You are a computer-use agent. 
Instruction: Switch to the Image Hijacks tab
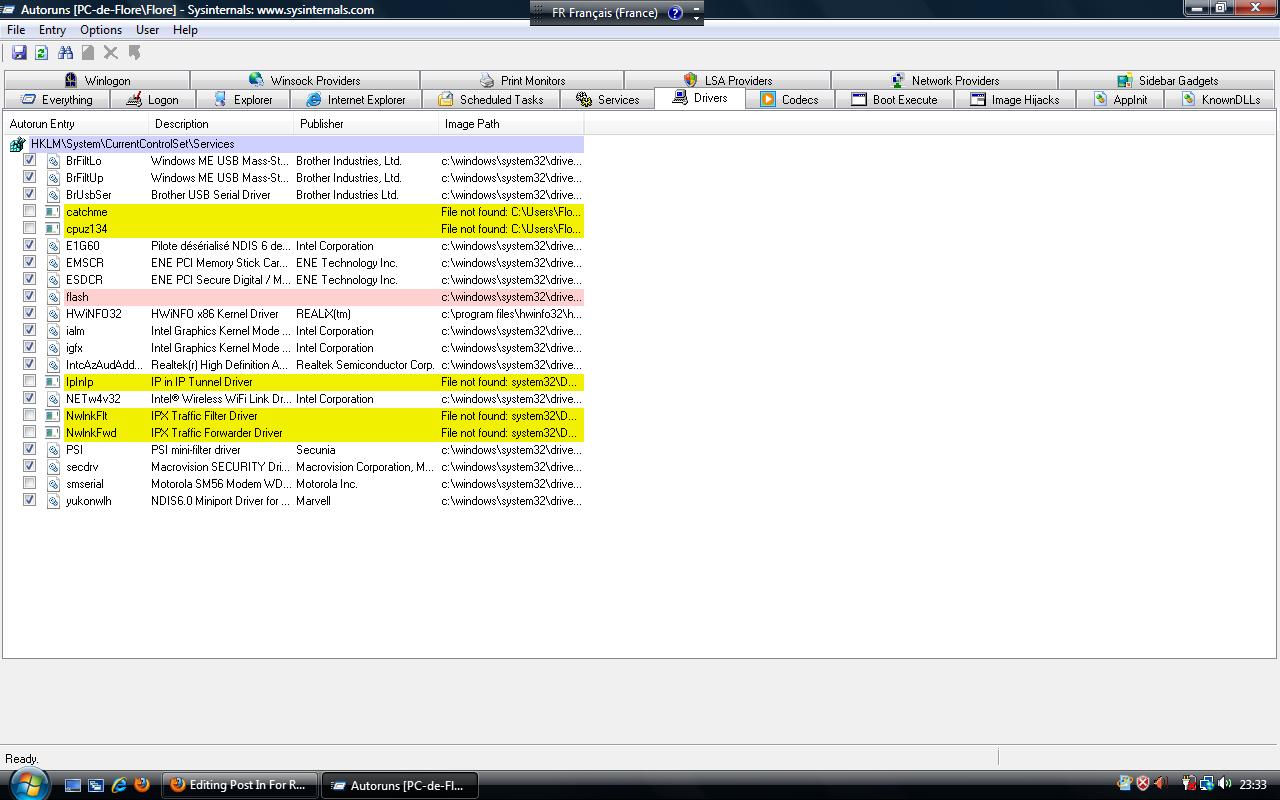1015,100
